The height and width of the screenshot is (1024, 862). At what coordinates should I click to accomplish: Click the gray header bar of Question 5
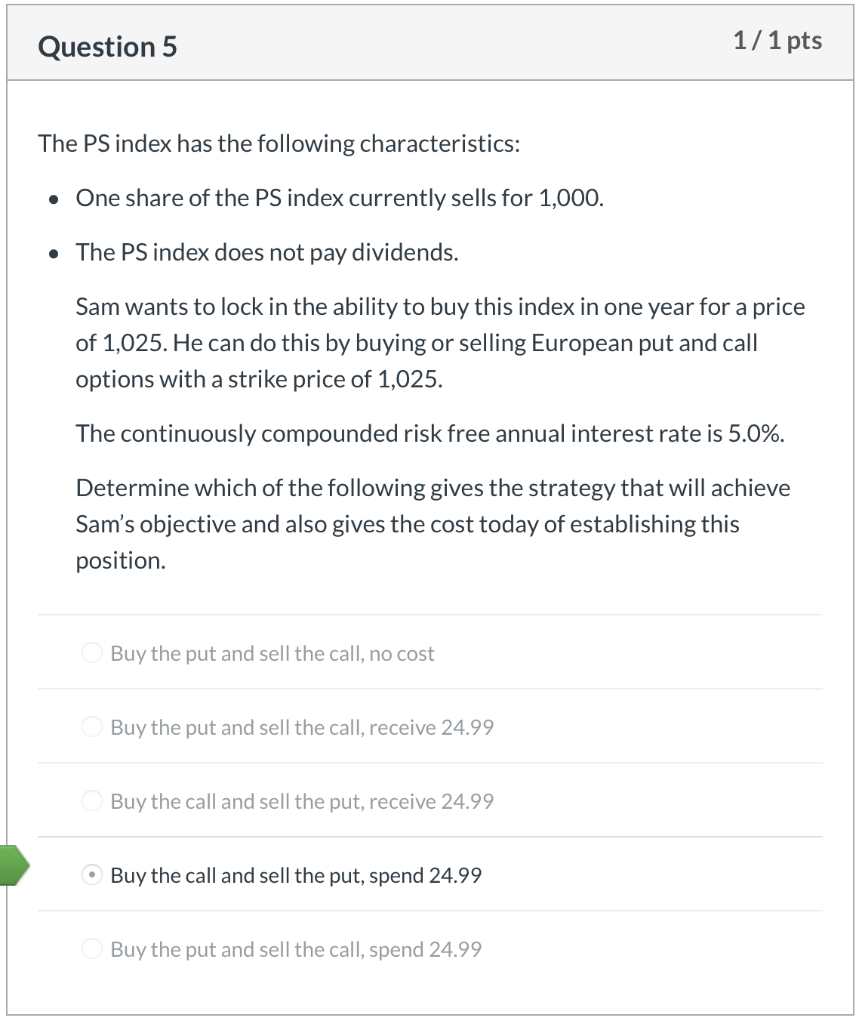pos(431,44)
